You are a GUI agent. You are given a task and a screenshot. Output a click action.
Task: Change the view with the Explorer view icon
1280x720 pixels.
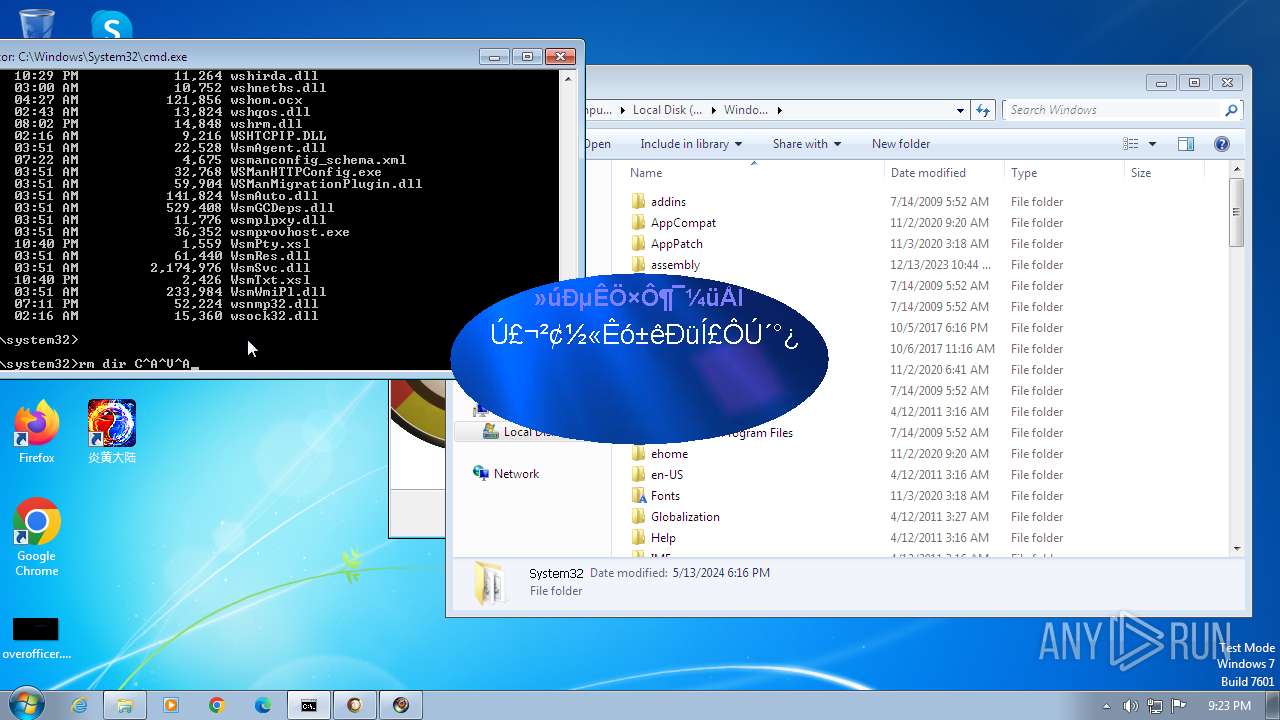1131,144
